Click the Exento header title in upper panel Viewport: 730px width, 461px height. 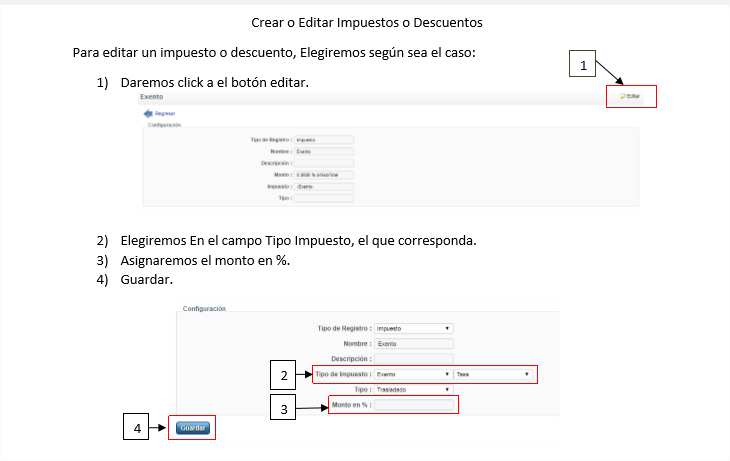pyautogui.click(x=151, y=97)
